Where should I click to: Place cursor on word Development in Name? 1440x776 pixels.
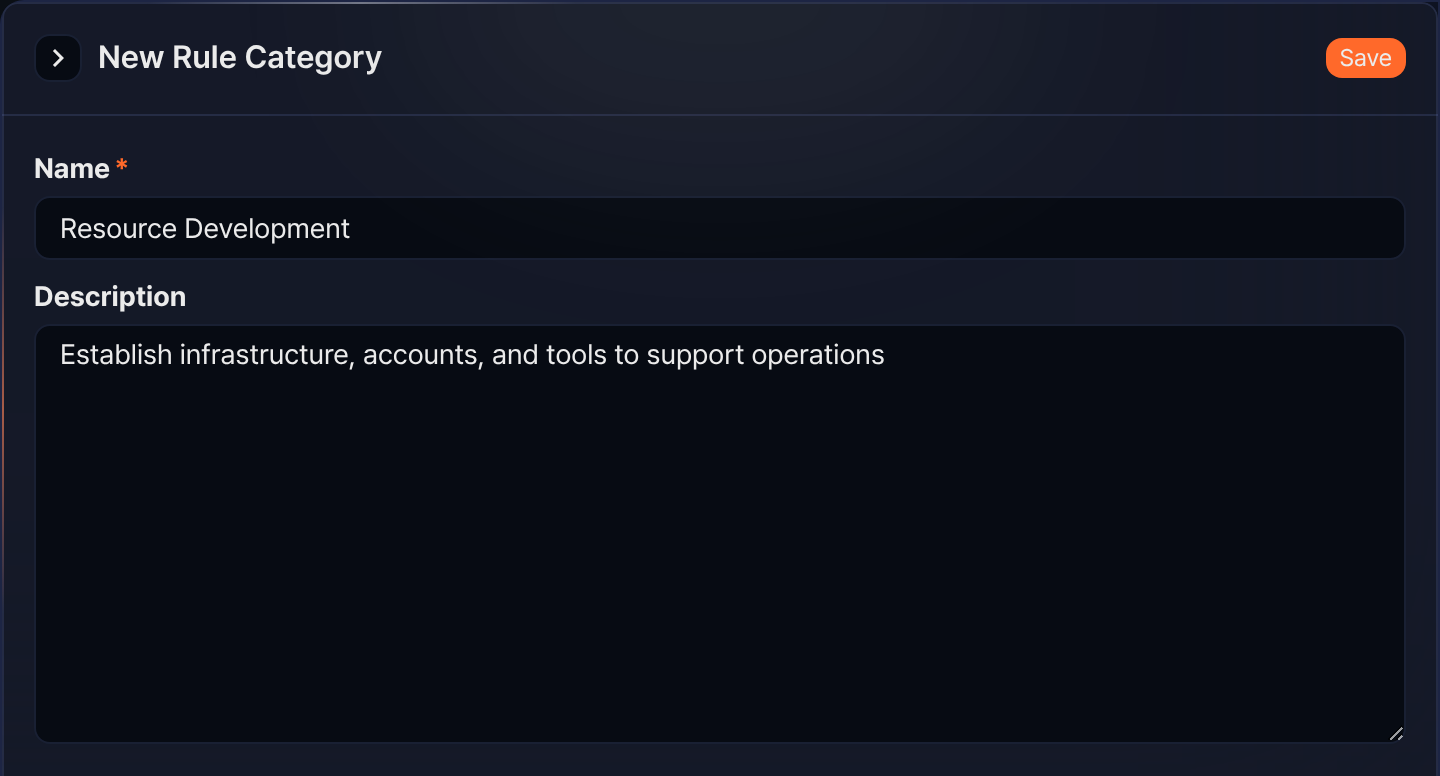point(267,230)
